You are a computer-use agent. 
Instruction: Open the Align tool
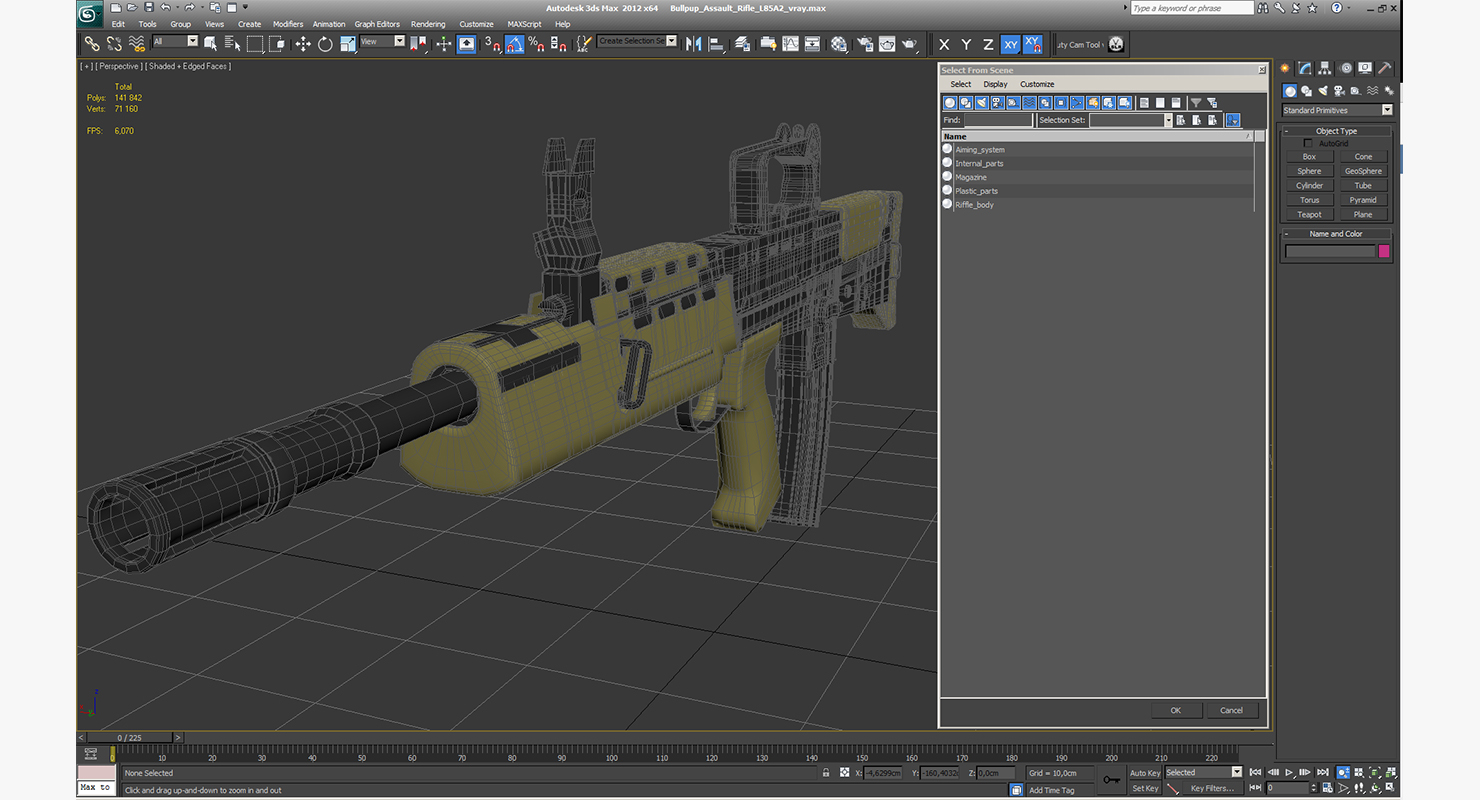pyautogui.click(x=716, y=44)
